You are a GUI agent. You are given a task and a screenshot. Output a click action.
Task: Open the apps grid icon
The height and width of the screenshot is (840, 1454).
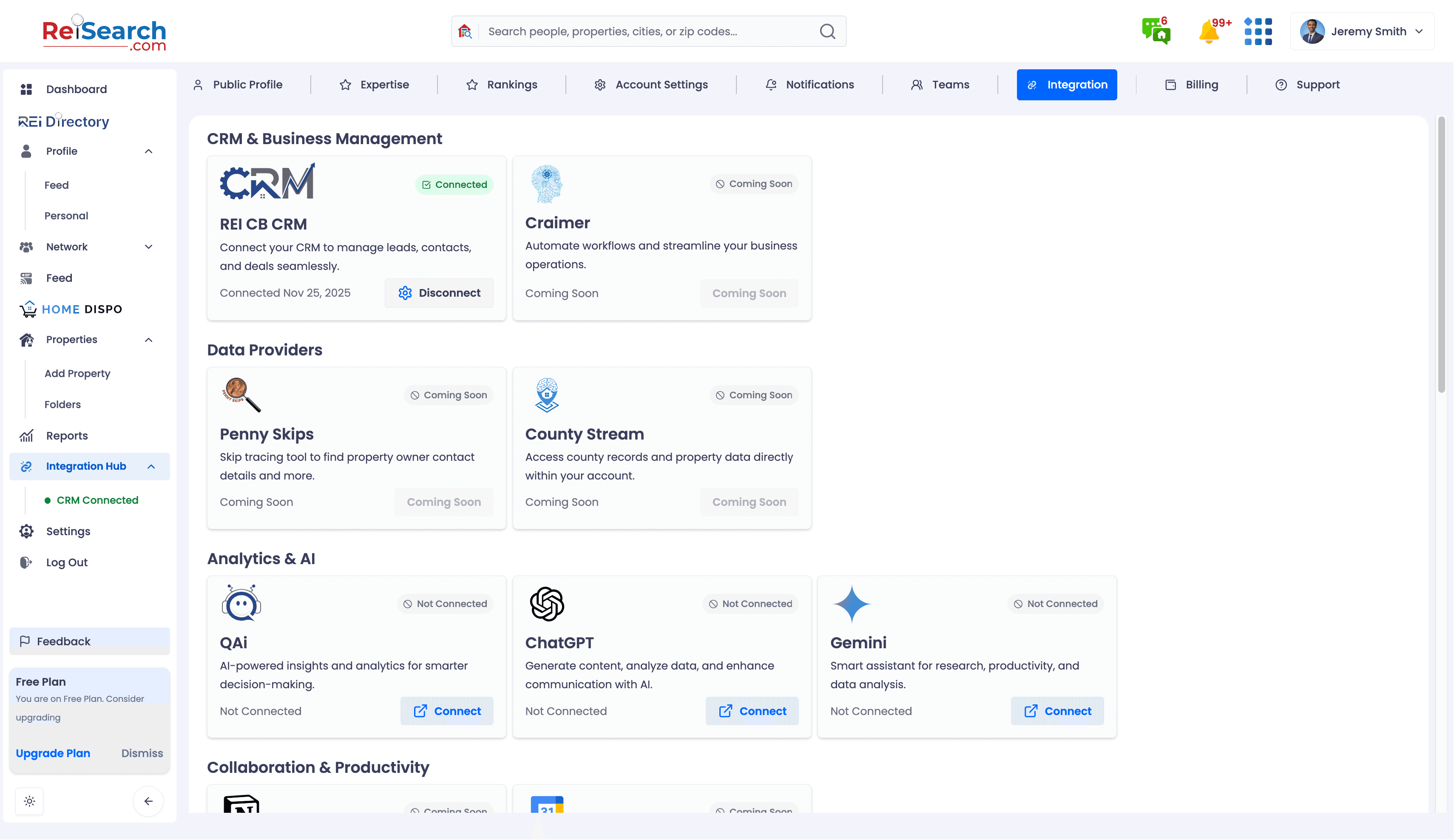coord(1258,31)
